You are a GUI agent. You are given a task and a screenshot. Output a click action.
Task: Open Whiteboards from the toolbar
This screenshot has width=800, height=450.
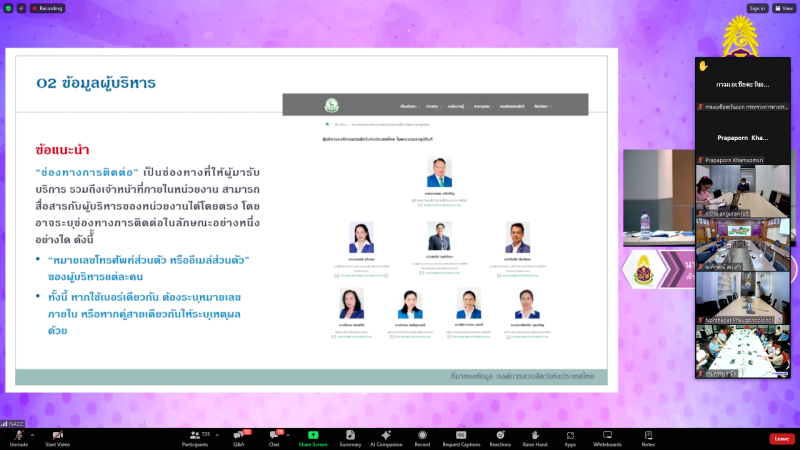tap(607, 437)
